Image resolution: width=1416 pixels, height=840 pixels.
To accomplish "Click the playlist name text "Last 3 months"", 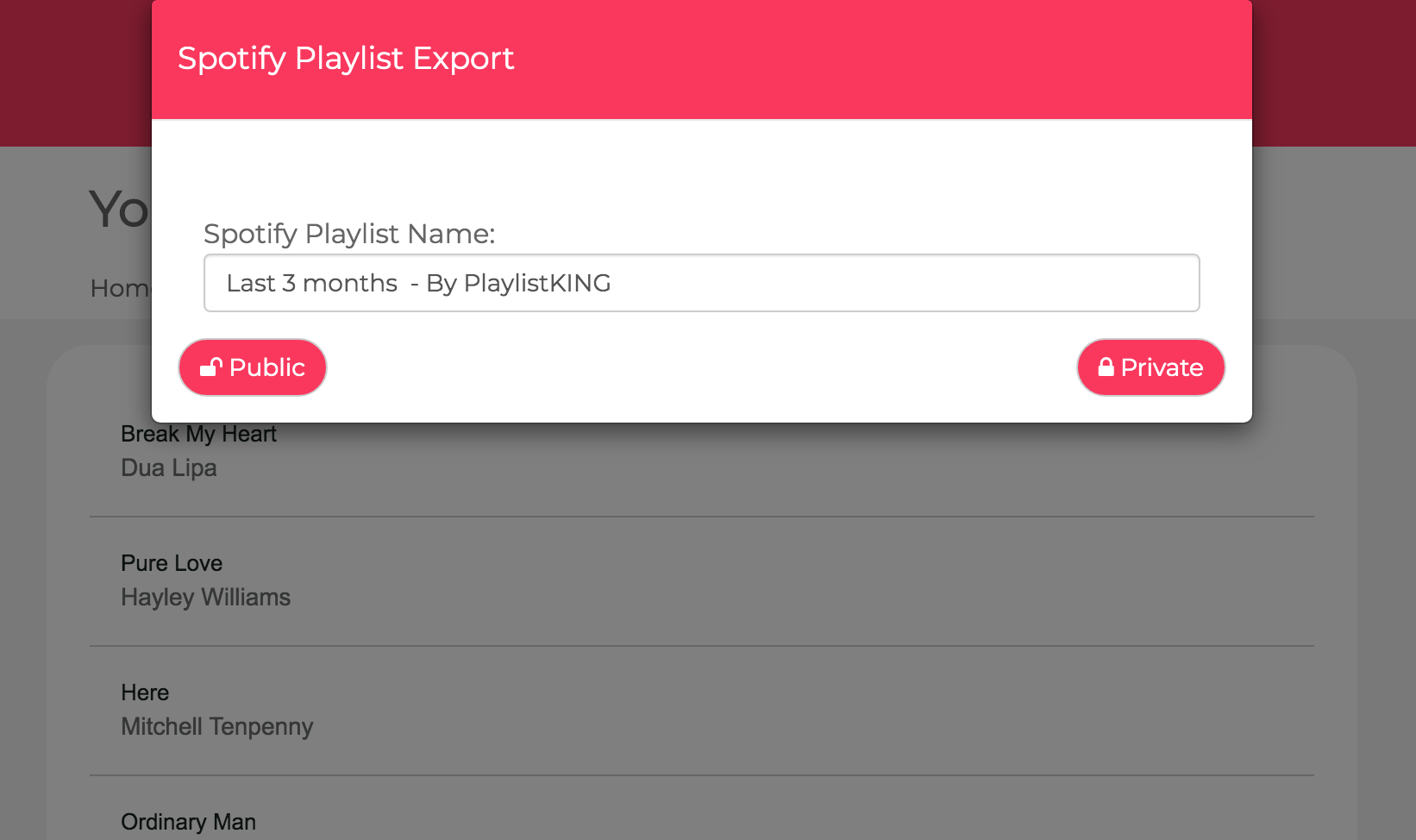I will click(x=311, y=282).
